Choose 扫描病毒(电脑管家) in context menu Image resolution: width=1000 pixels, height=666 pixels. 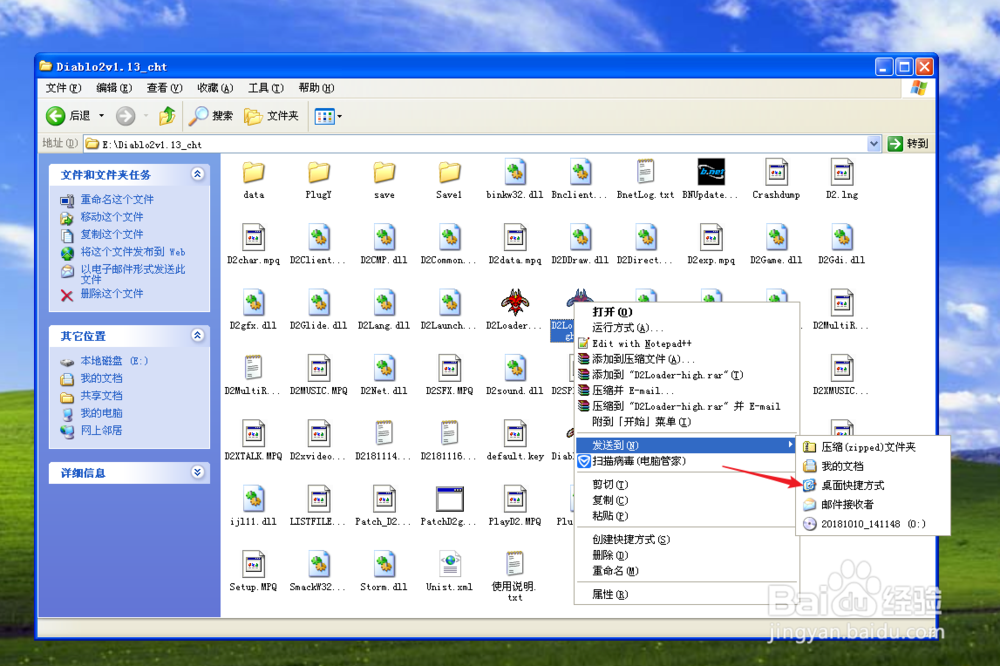[x=687, y=461]
